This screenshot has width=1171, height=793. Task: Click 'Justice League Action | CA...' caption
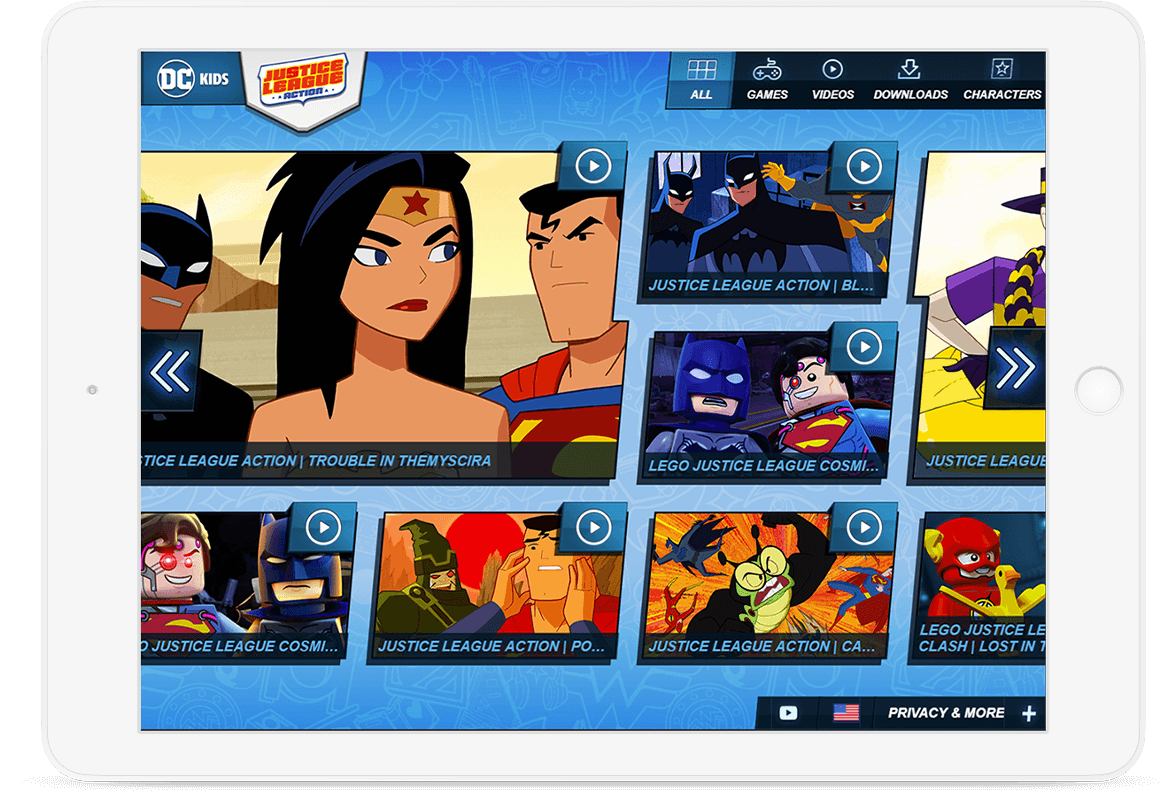tap(762, 647)
